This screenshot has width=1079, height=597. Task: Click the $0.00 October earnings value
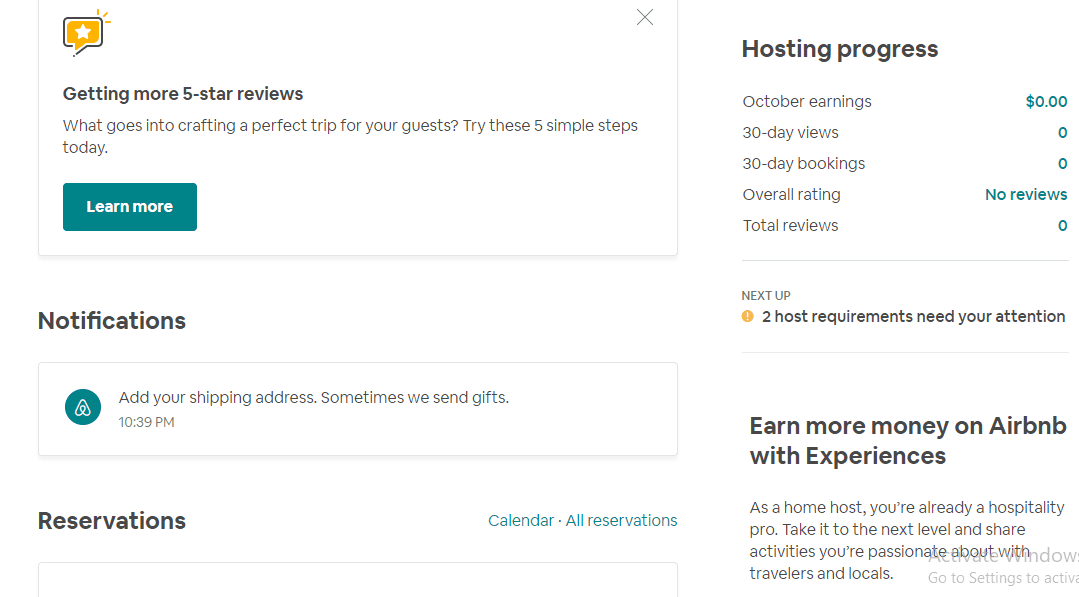(1046, 102)
